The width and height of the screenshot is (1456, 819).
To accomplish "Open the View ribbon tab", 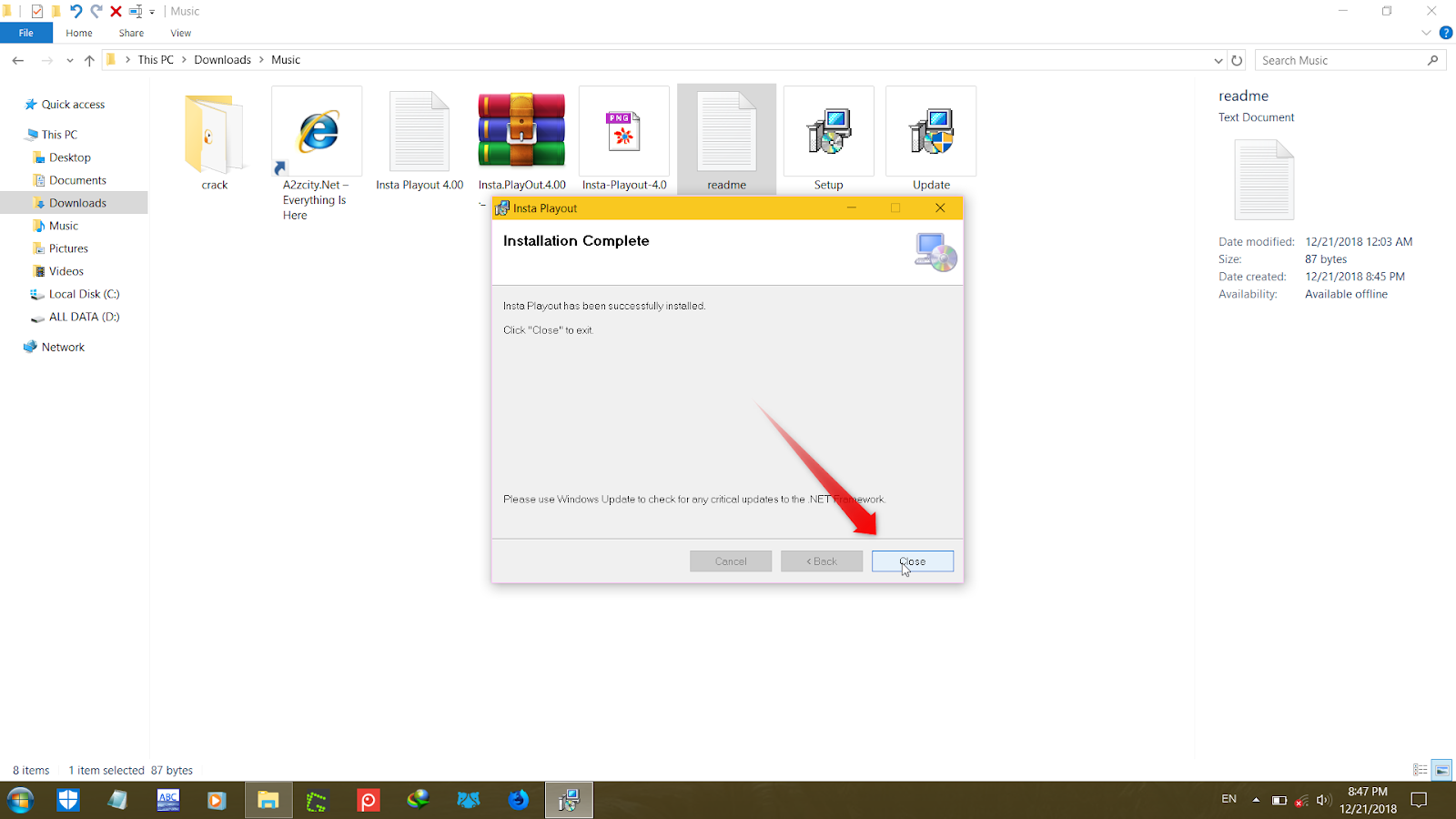I will (181, 33).
